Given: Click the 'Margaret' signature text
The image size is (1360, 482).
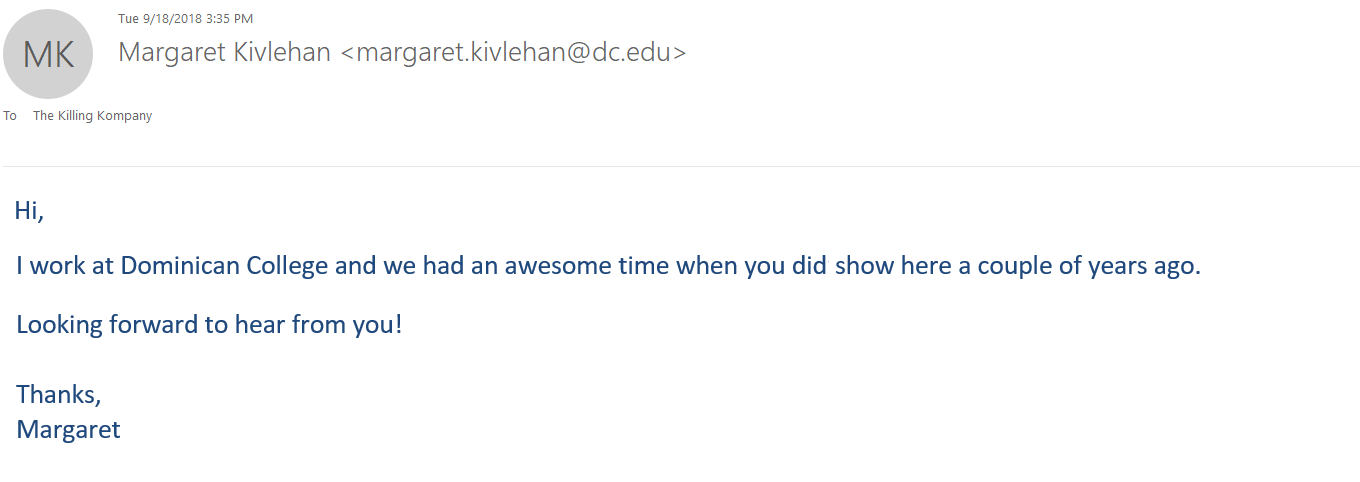Looking at the screenshot, I should [x=68, y=430].
